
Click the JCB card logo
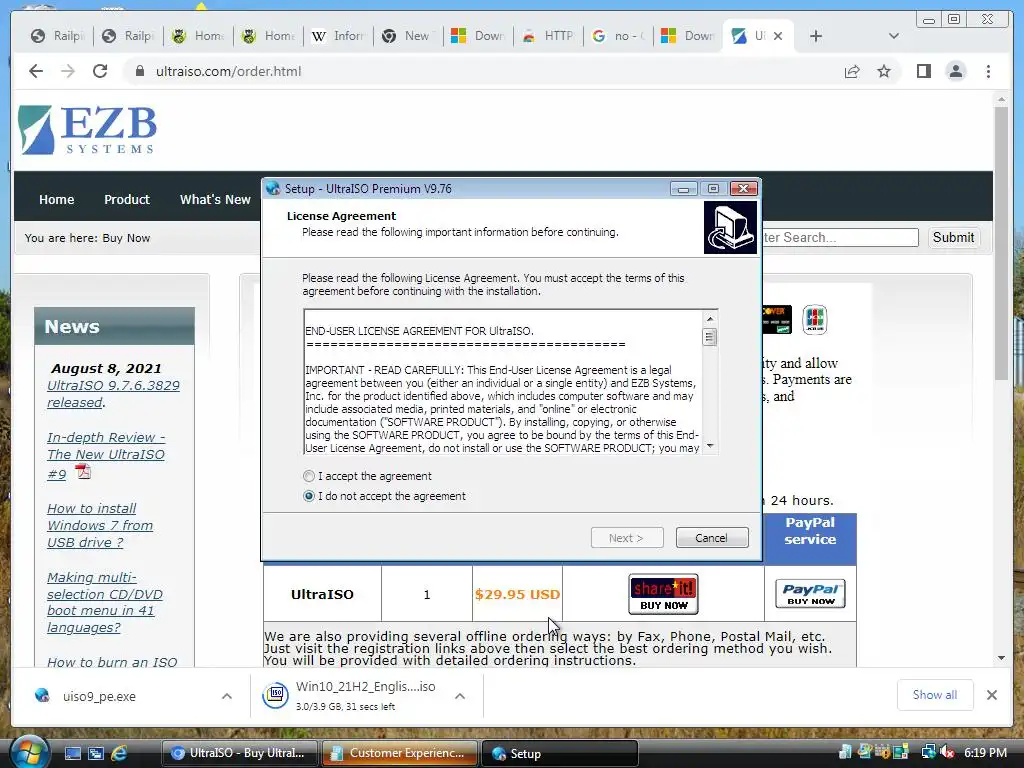point(814,319)
